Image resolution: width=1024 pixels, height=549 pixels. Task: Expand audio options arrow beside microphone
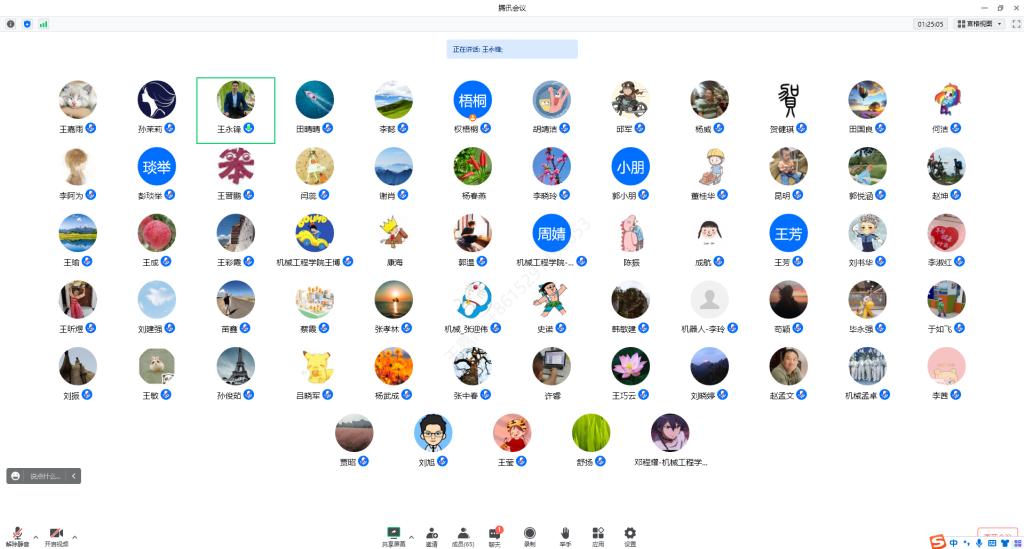[35, 536]
